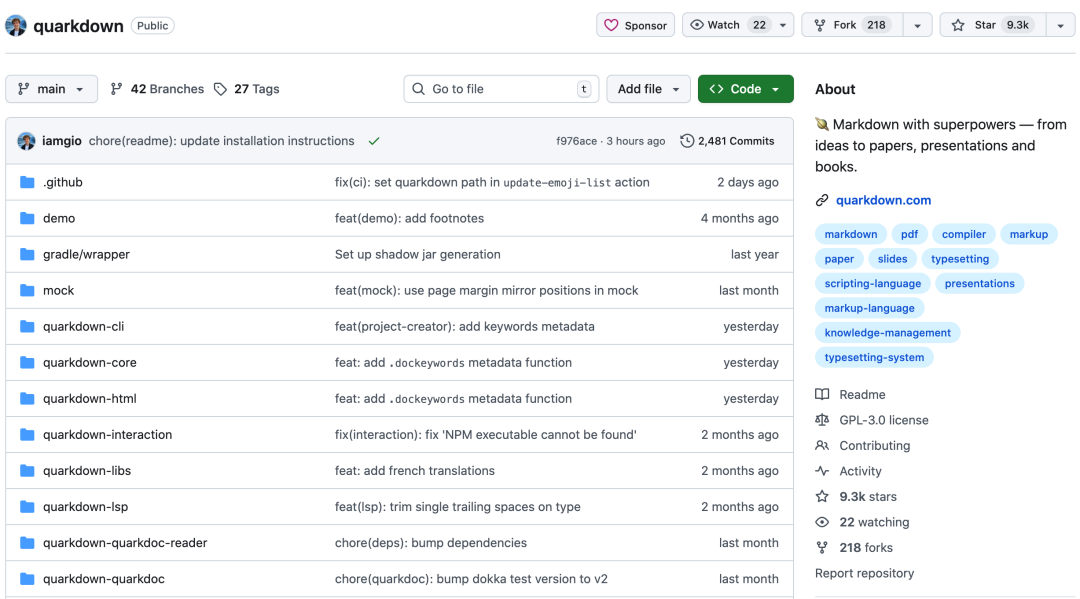
Task: Click the folder icon beside quarkdown-interaction
Action: click(27, 434)
